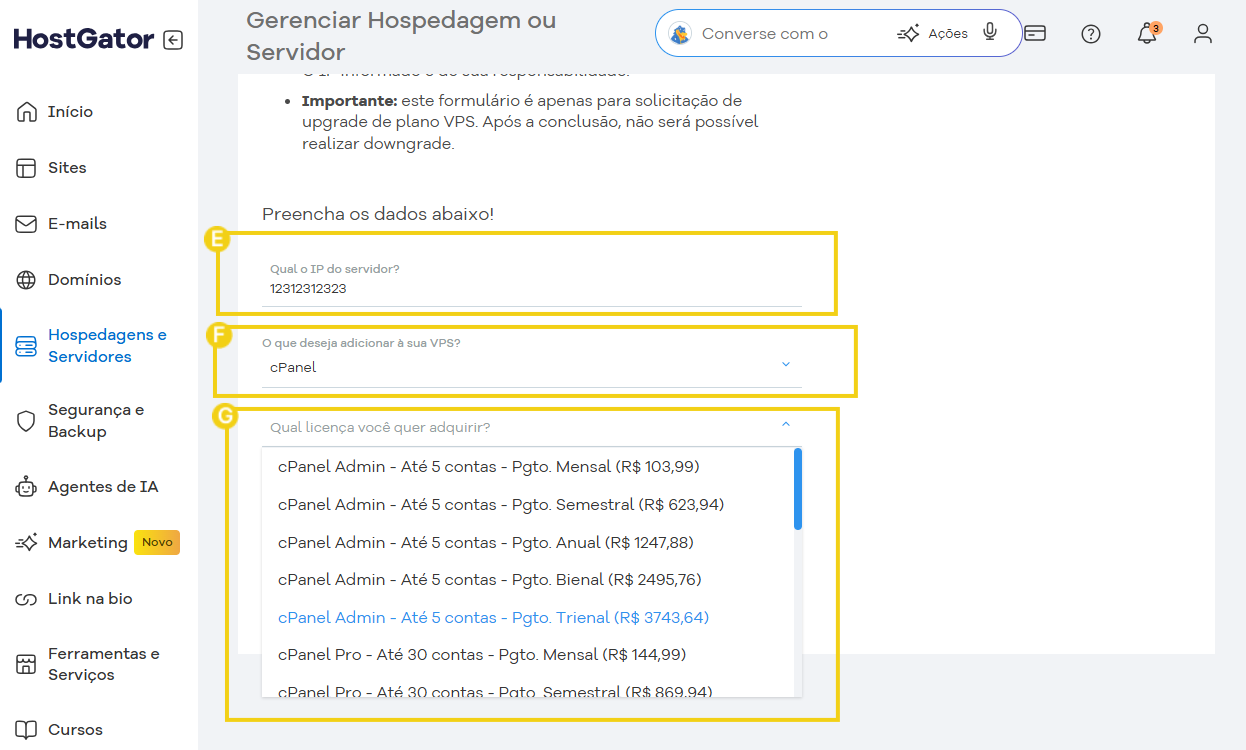Viewport: 1246px width, 750px height.
Task: Open Segurança e Backup section
Action: [x=95, y=421]
